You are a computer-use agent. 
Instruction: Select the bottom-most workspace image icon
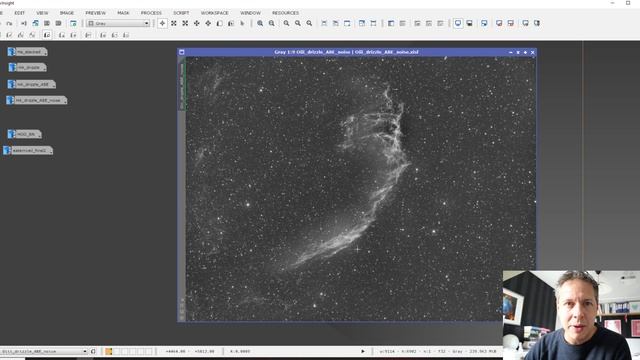pos(28,150)
